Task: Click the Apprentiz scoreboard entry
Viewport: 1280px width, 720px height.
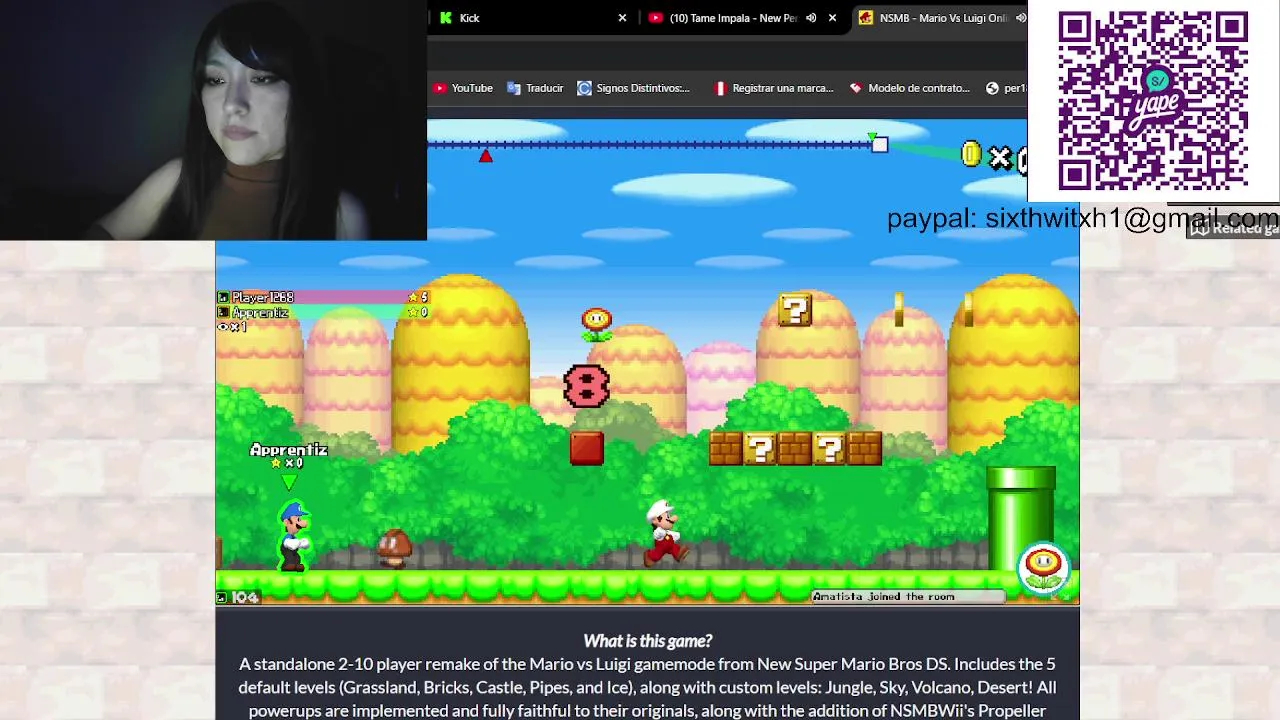Action: 322,313
